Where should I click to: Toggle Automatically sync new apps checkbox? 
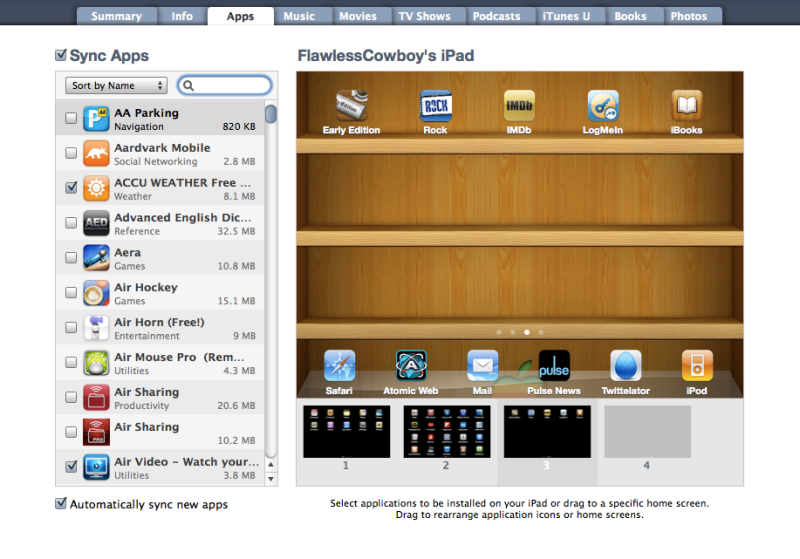[61, 504]
